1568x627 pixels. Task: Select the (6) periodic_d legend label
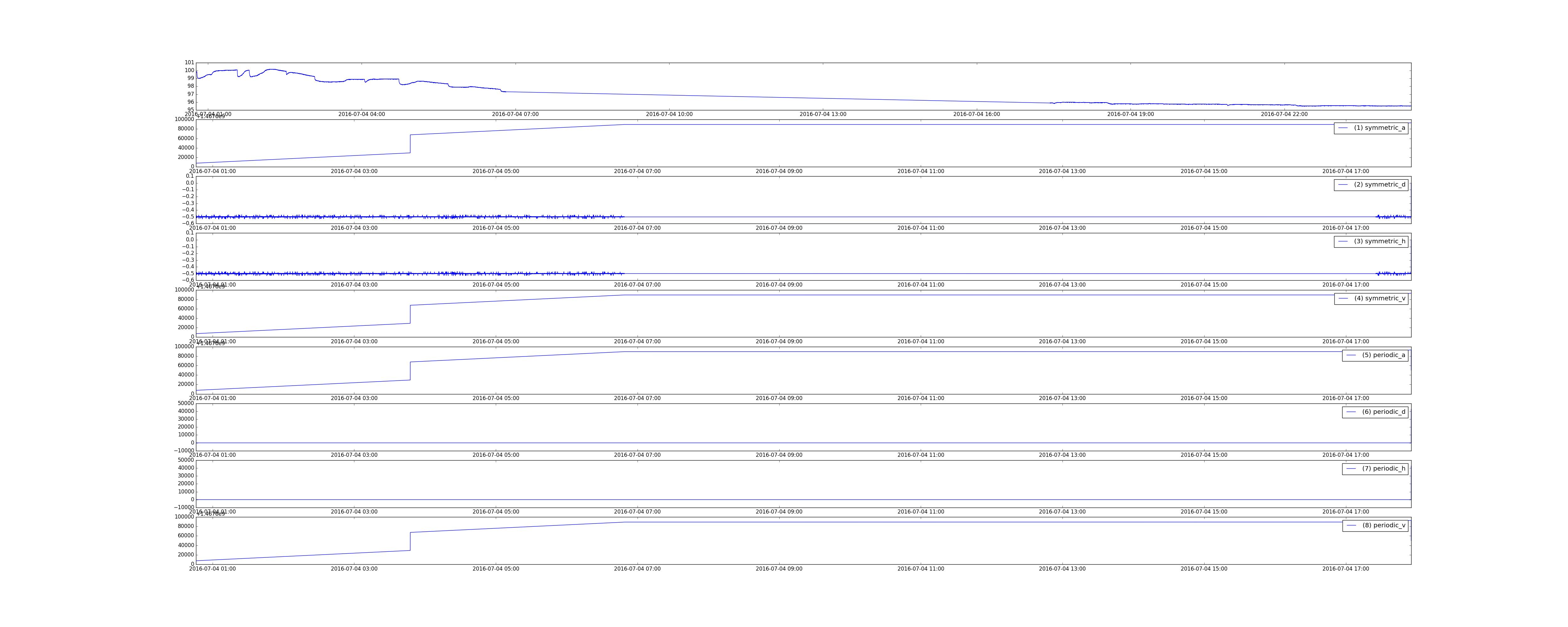coord(1384,412)
